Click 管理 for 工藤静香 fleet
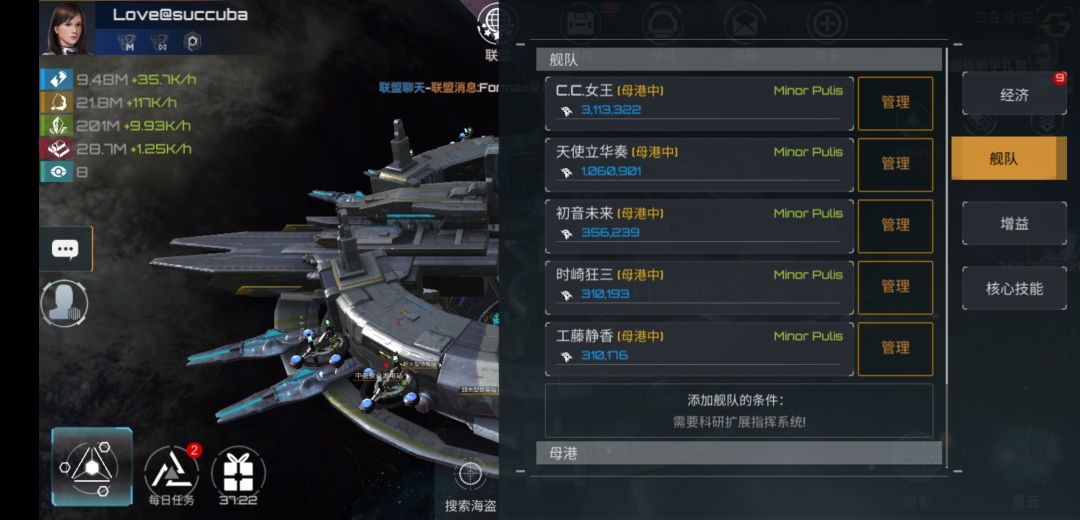The image size is (1080, 520). [x=895, y=349]
